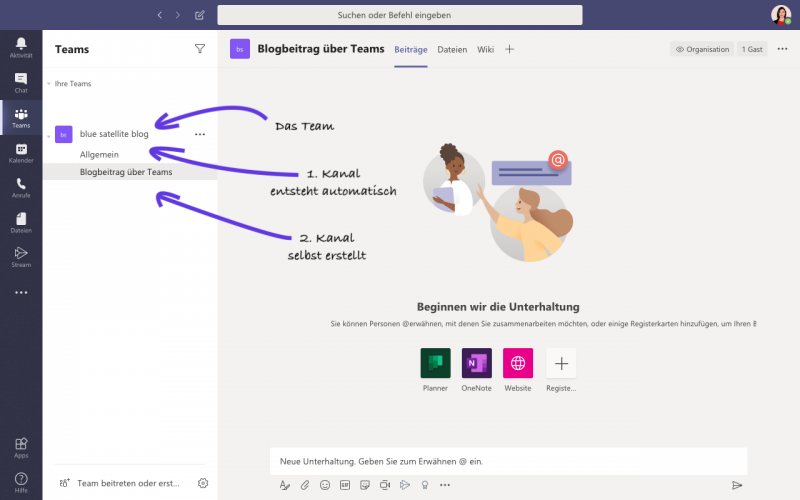Viewport: 800px width, 500px height.
Task: Open the Aktivität feed in sidebar
Action: tap(21, 47)
